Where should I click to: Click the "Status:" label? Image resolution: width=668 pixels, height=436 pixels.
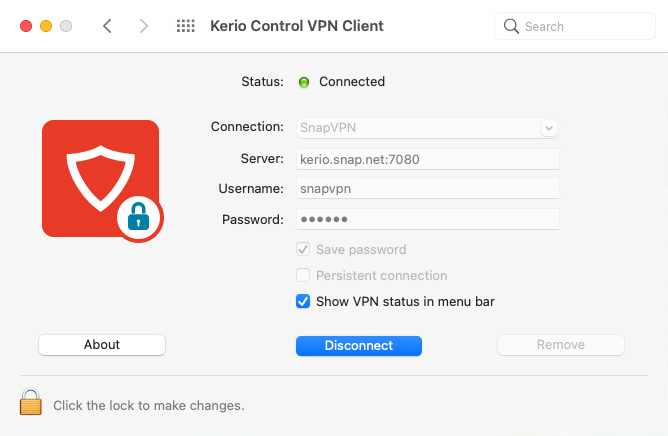coord(262,81)
